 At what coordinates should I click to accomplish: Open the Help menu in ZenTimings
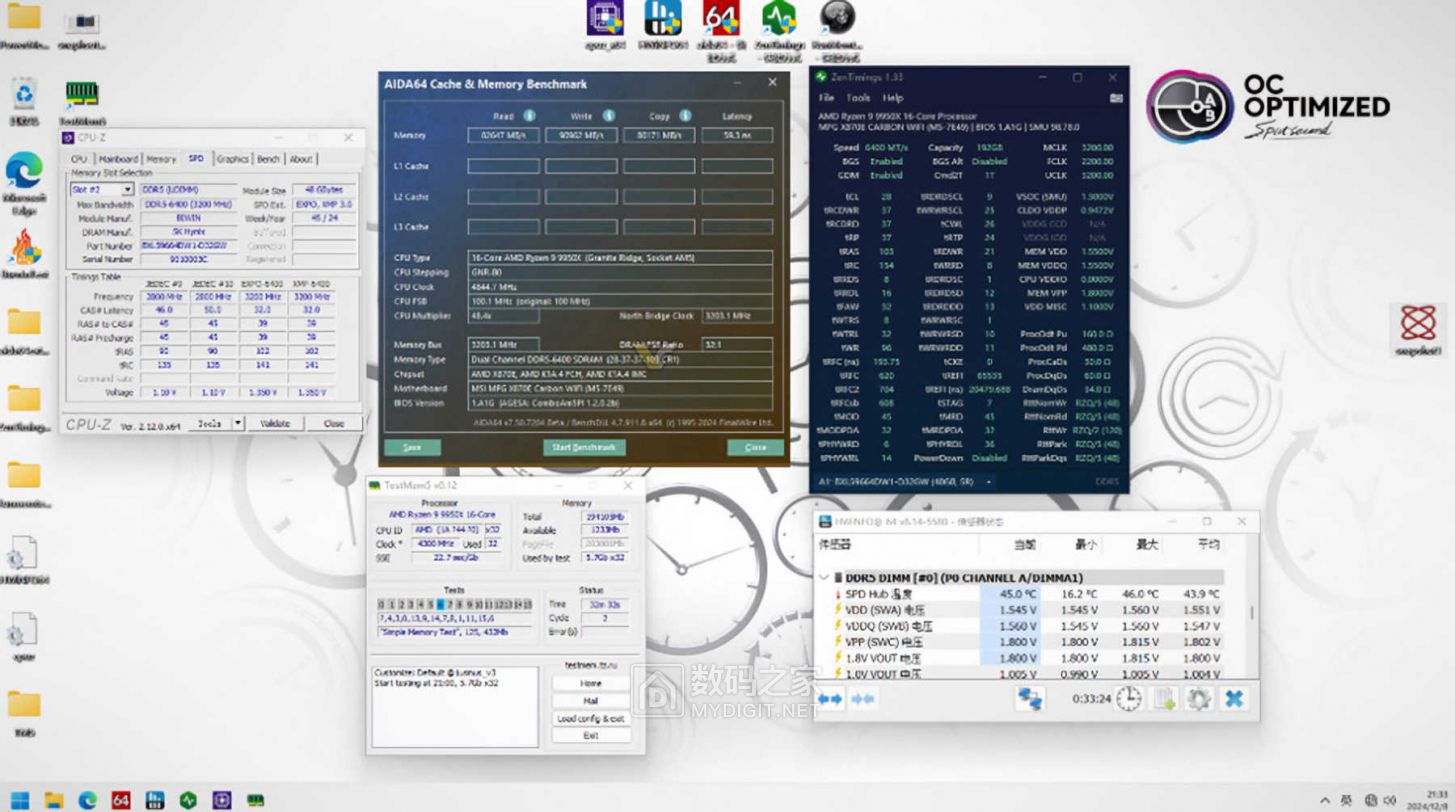[x=893, y=98]
